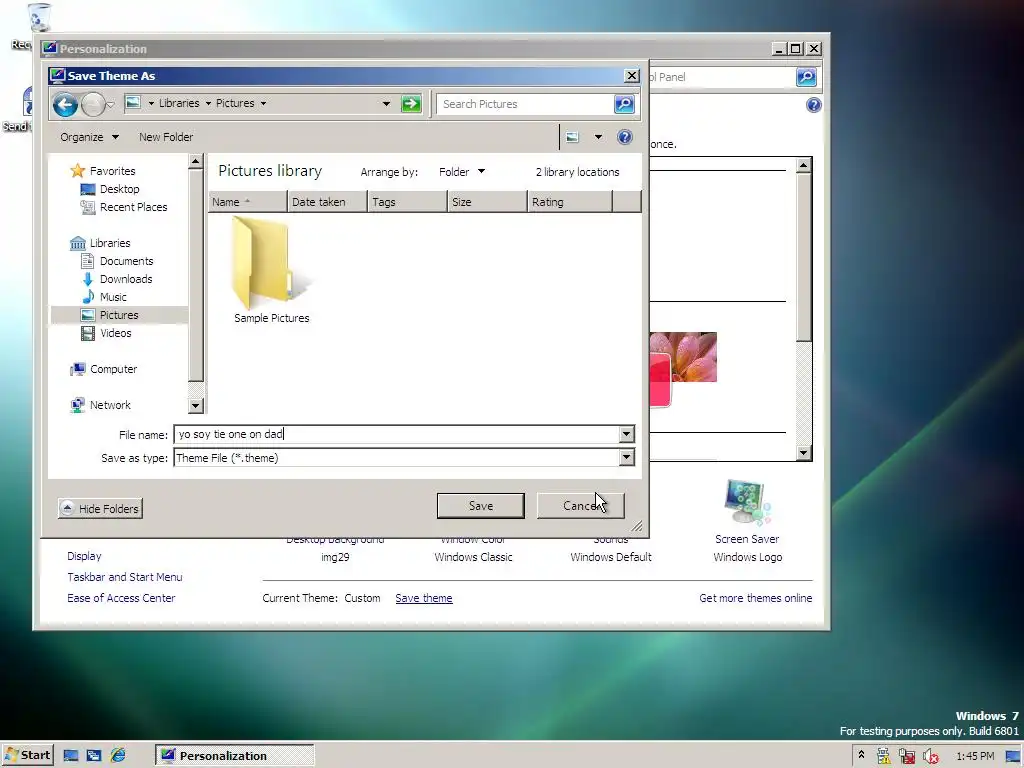This screenshot has height=768, width=1024.
Task: Show hidden tray icons chevron
Action: tap(861, 755)
